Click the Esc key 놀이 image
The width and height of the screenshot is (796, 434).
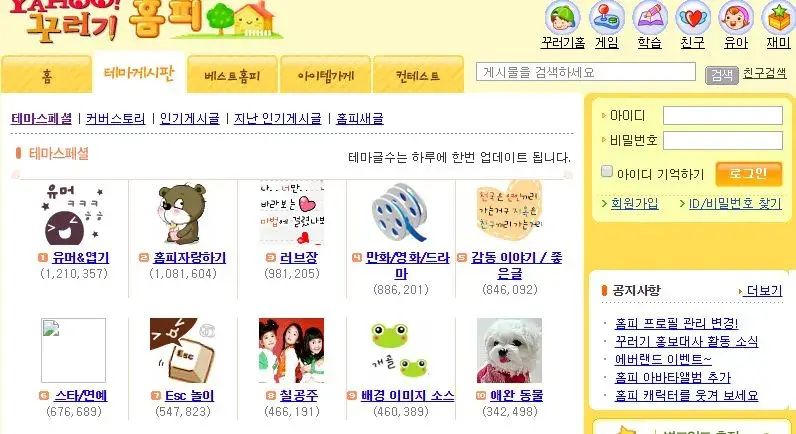(183, 350)
